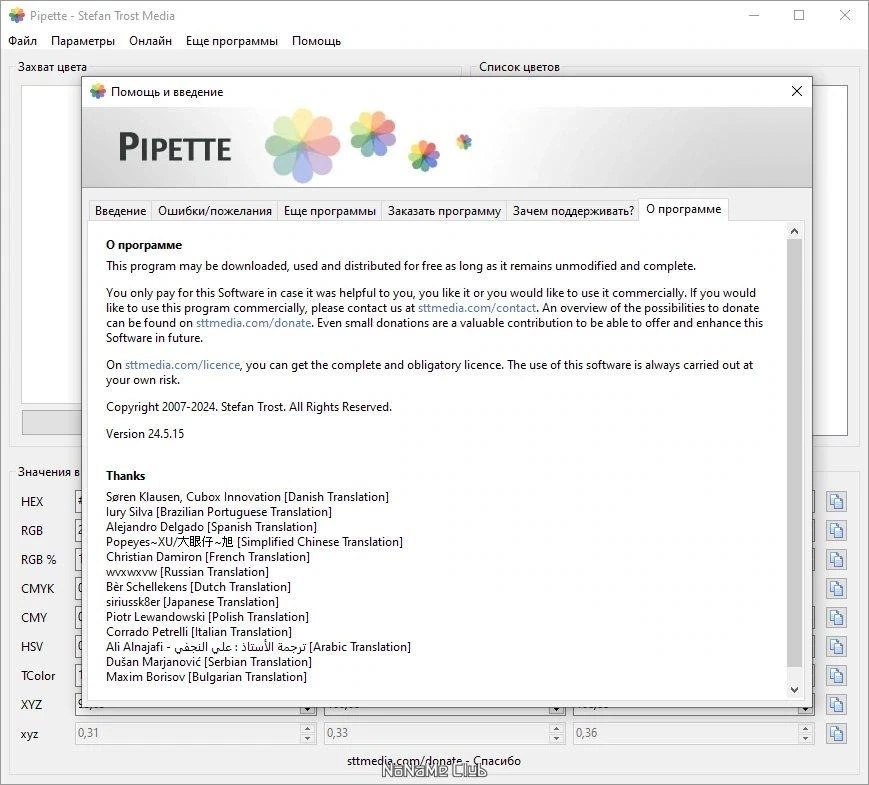Click the Corrado Petrelli [Italian Translation] line
The height and width of the screenshot is (785, 869).
(199, 631)
